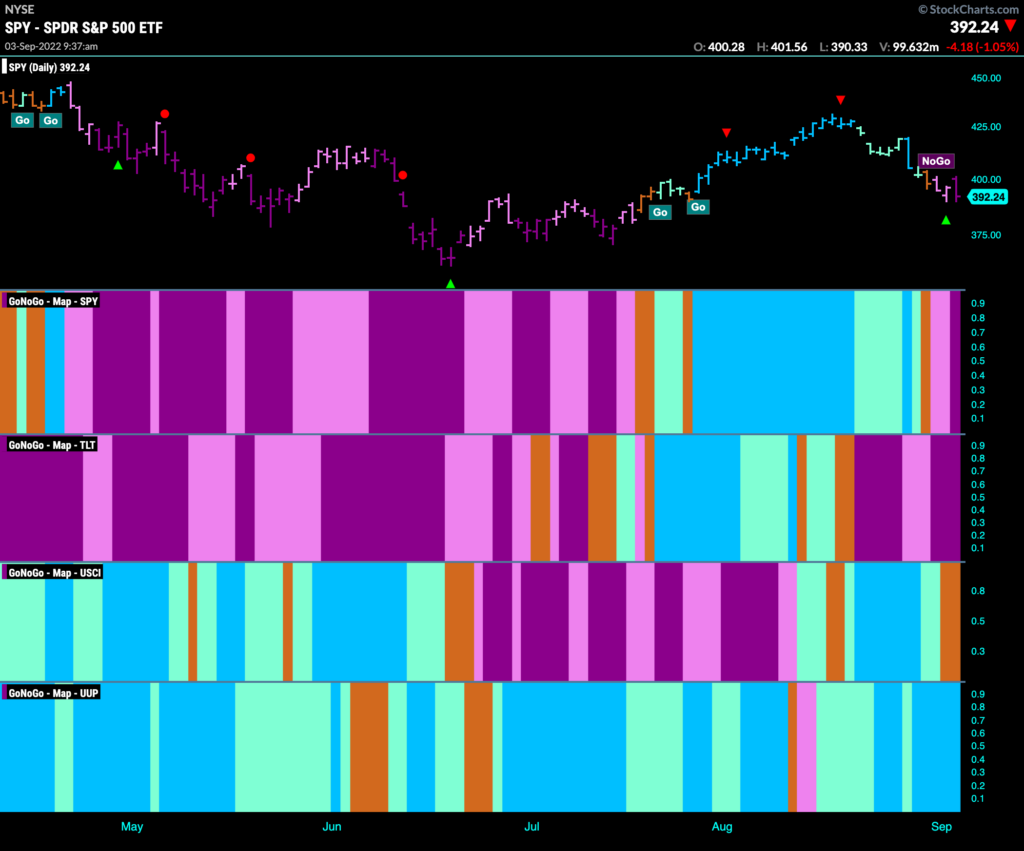Screen dimensions: 1024x851
Task: Click the red down triangle in early August
Action: tap(726, 133)
